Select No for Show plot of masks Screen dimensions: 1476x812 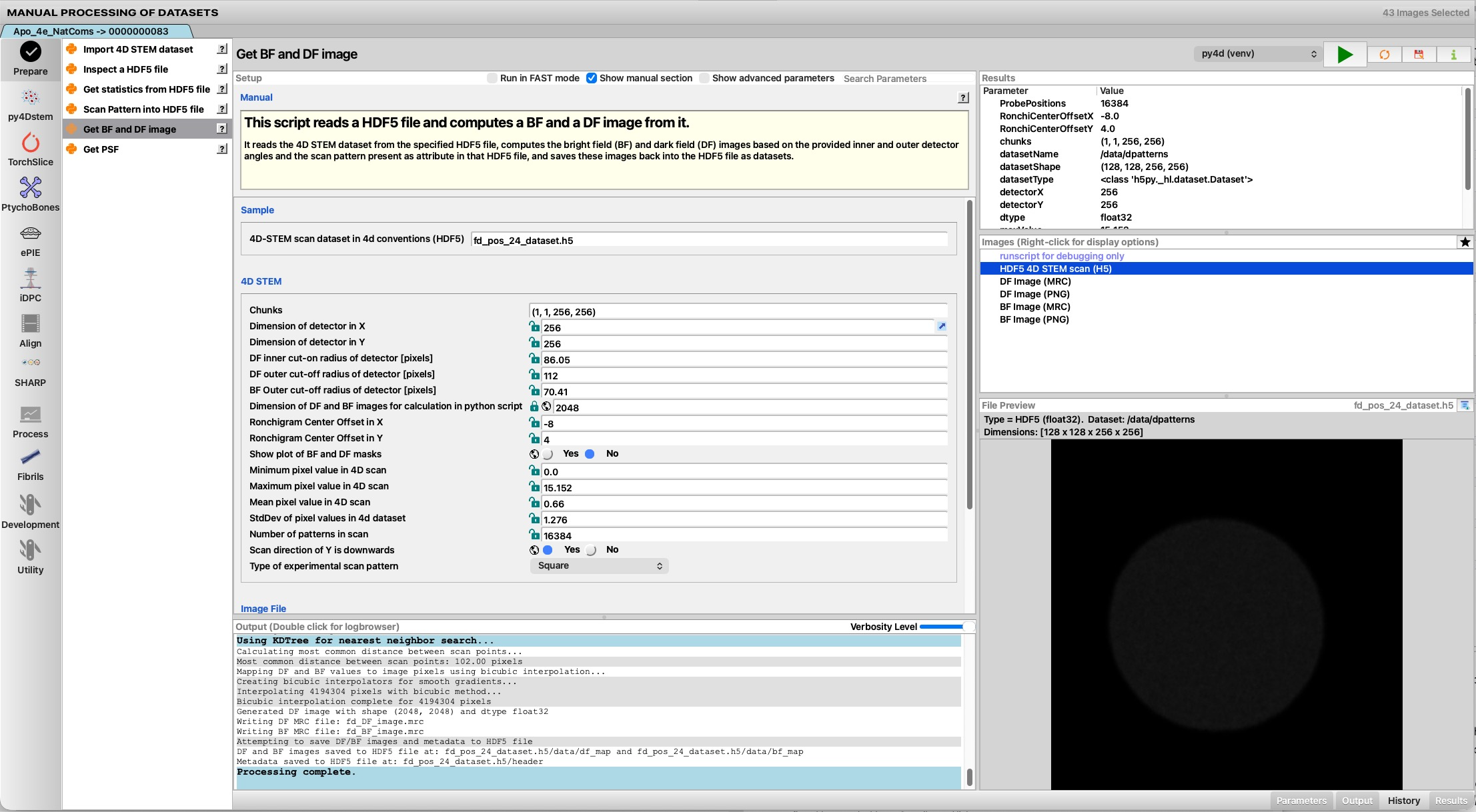[590, 454]
